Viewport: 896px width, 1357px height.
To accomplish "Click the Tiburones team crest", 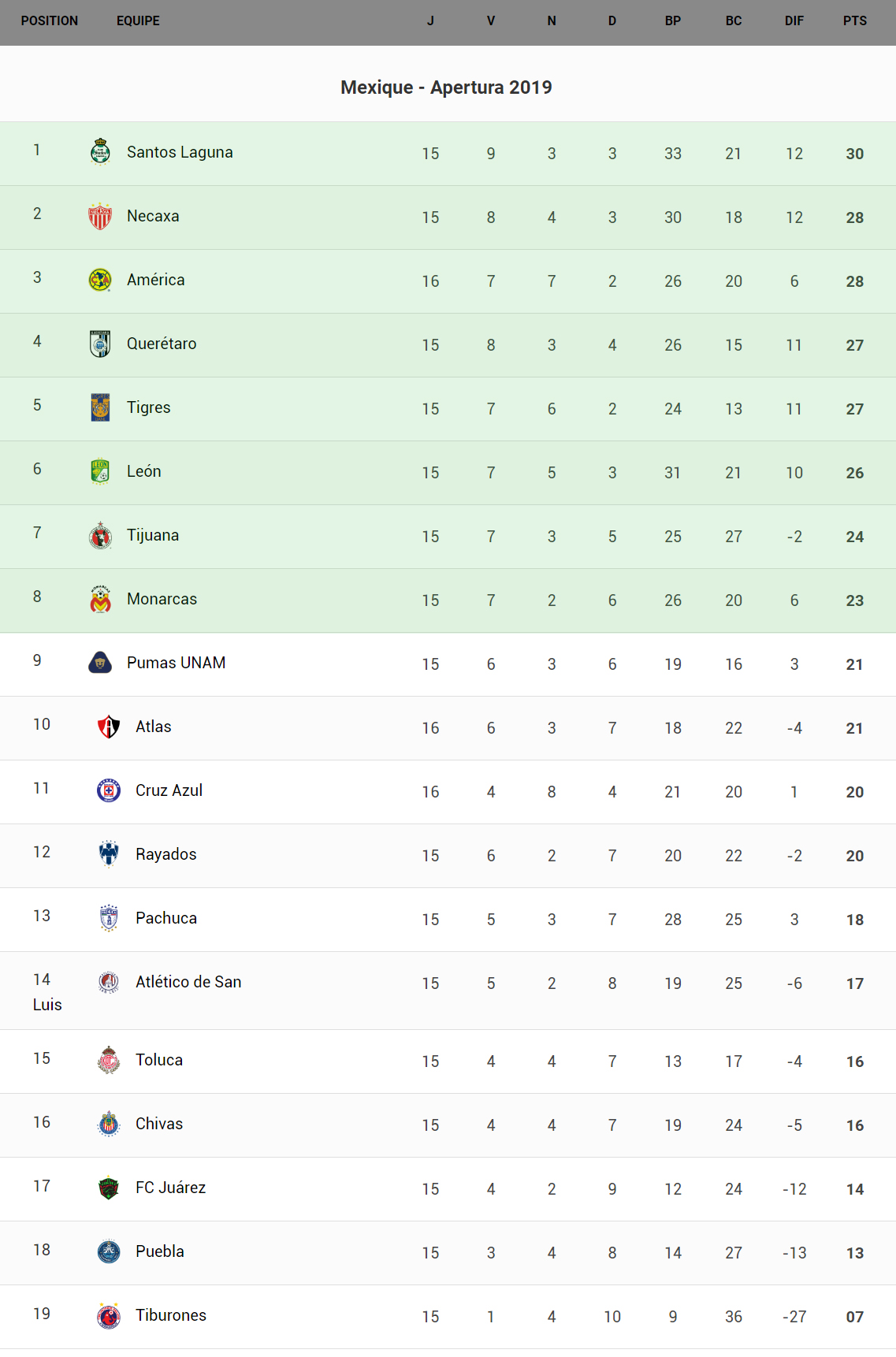I will tap(109, 1315).
